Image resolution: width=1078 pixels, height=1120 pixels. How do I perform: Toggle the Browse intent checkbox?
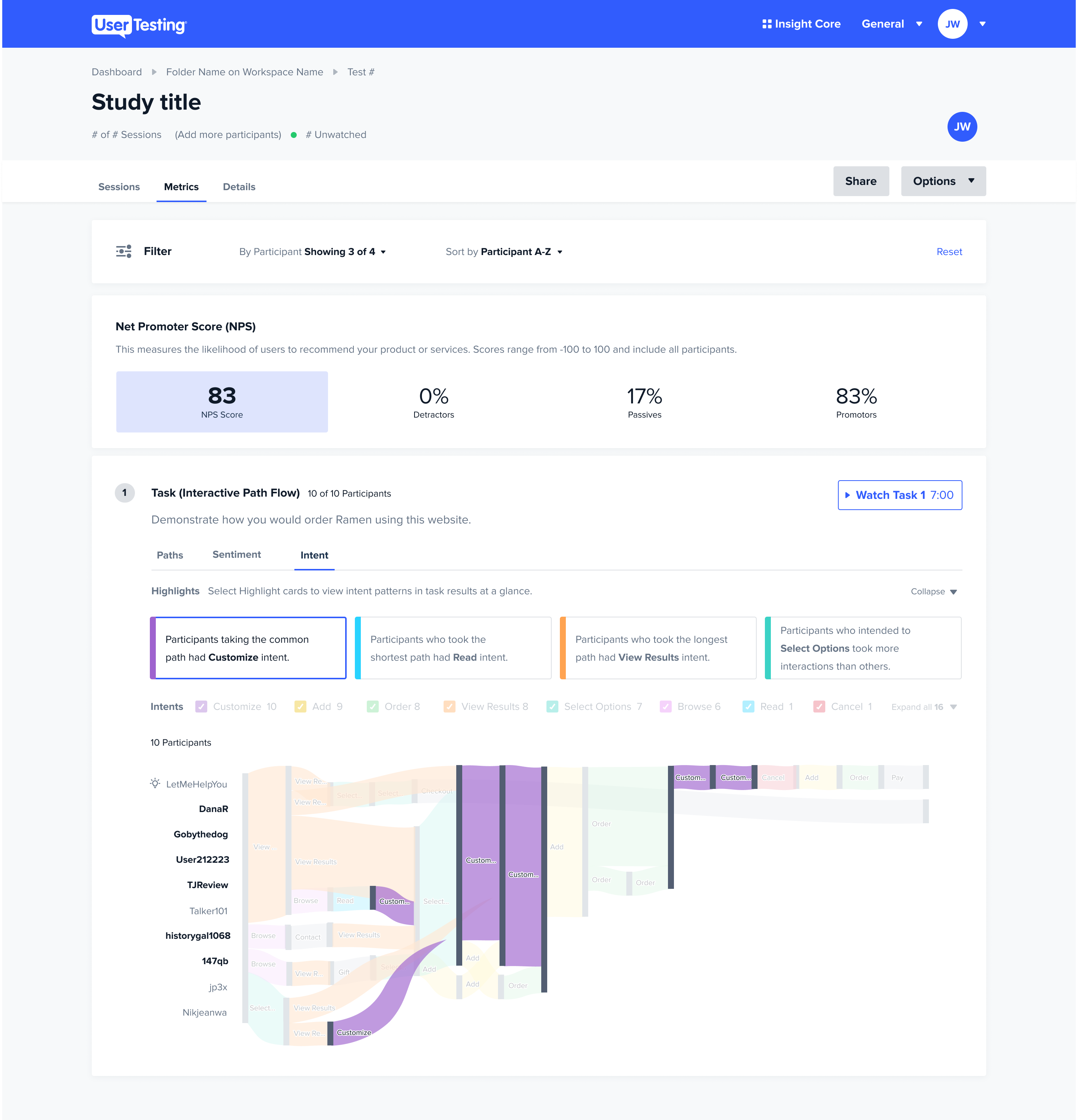point(665,706)
